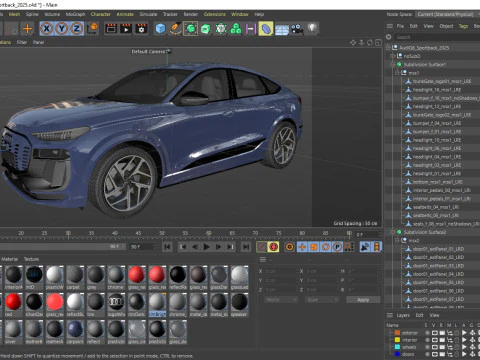The height and width of the screenshot is (360, 480).
Task: Step to the next frame
Action: (218, 247)
